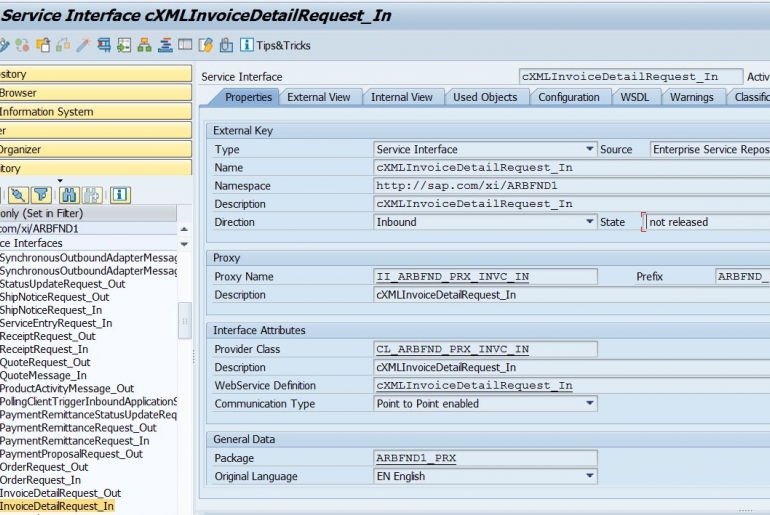The width and height of the screenshot is (770, 515).
Task: Open the WSDL tab
Action: [634, 97]
